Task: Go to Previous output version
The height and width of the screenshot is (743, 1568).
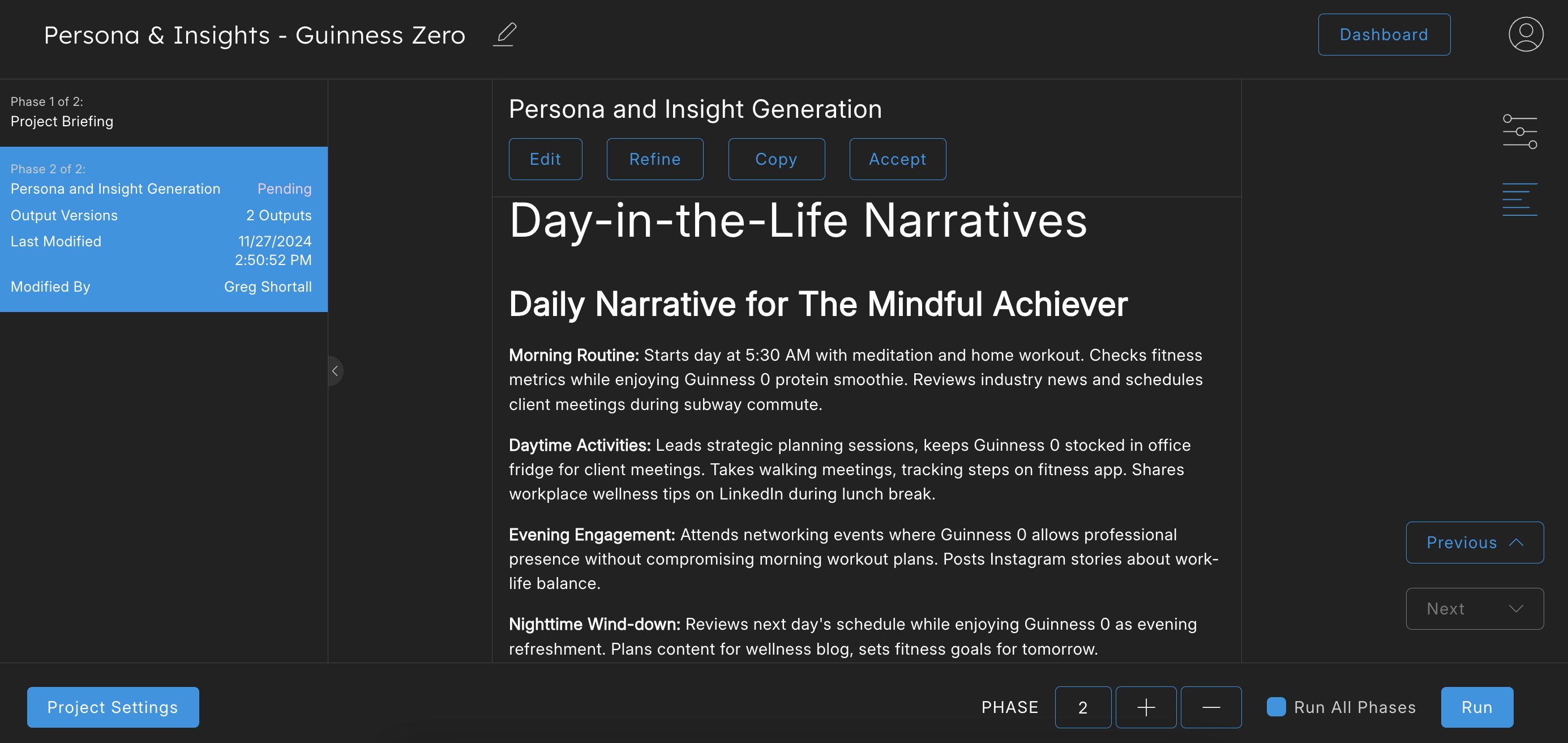Action: tap(1473, 543)
